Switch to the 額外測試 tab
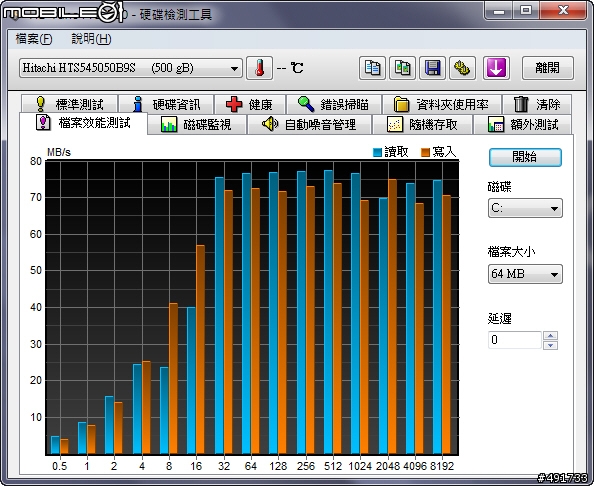 (522, 124)
